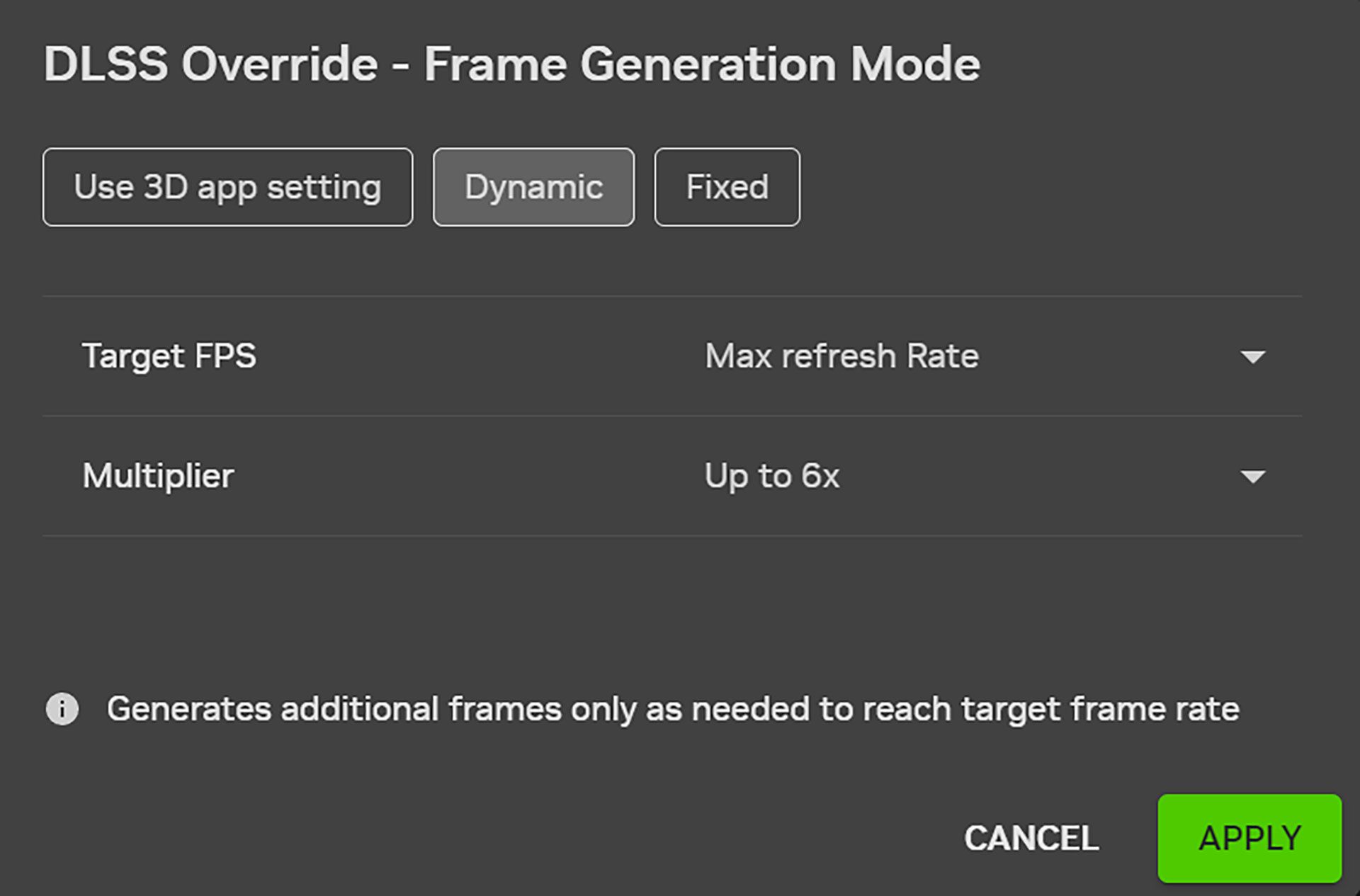Click the DLSS Override text in title
The image size is (1360, 896).
pyautogui.click(x=210, y=64)
